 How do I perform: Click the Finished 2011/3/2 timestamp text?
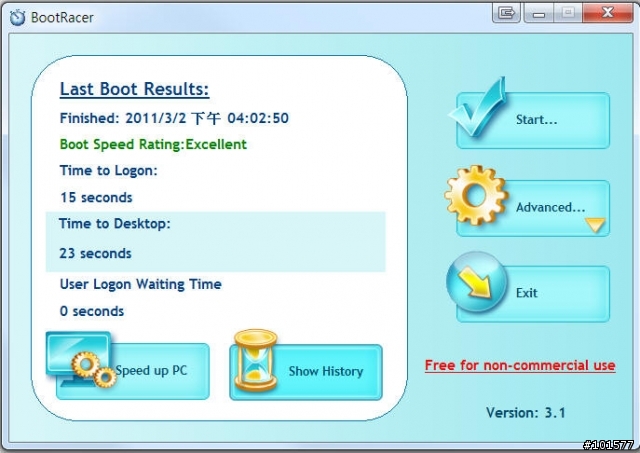174,118
